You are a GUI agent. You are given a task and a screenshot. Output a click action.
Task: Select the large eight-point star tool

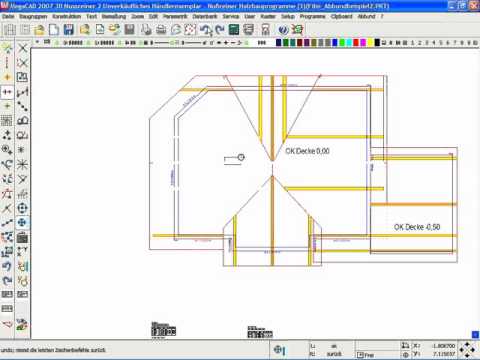(22, 164)
